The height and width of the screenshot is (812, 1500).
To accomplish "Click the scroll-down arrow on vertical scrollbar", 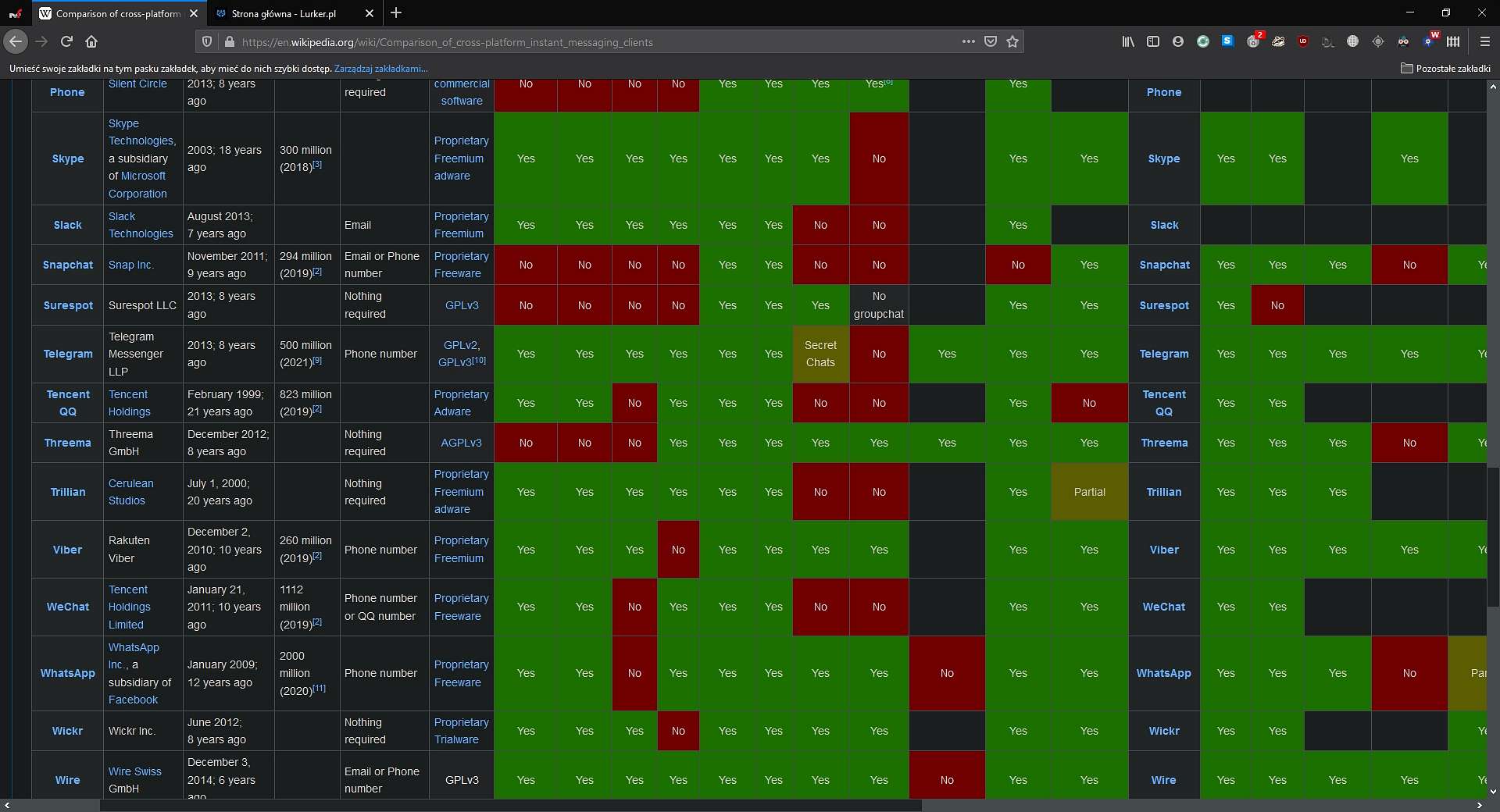I will pyautogui.click(x=1493, y=792).
